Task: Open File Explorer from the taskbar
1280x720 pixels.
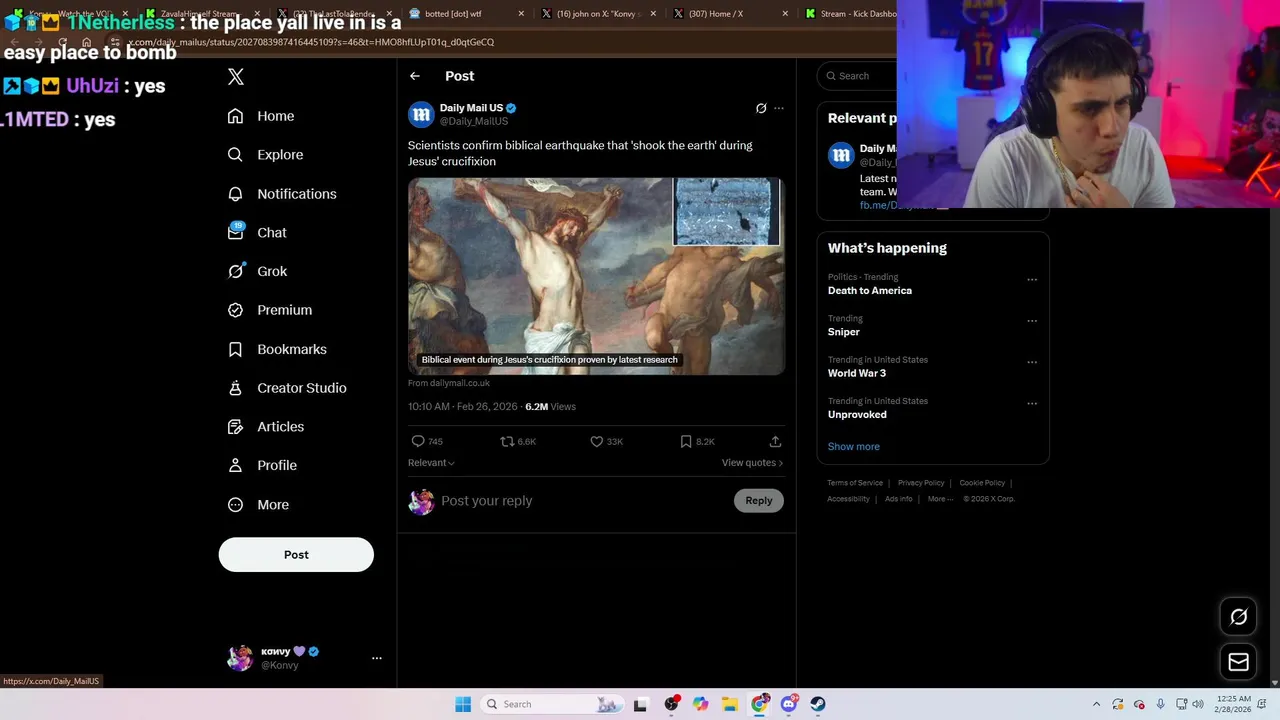Action: pos(730,704)
